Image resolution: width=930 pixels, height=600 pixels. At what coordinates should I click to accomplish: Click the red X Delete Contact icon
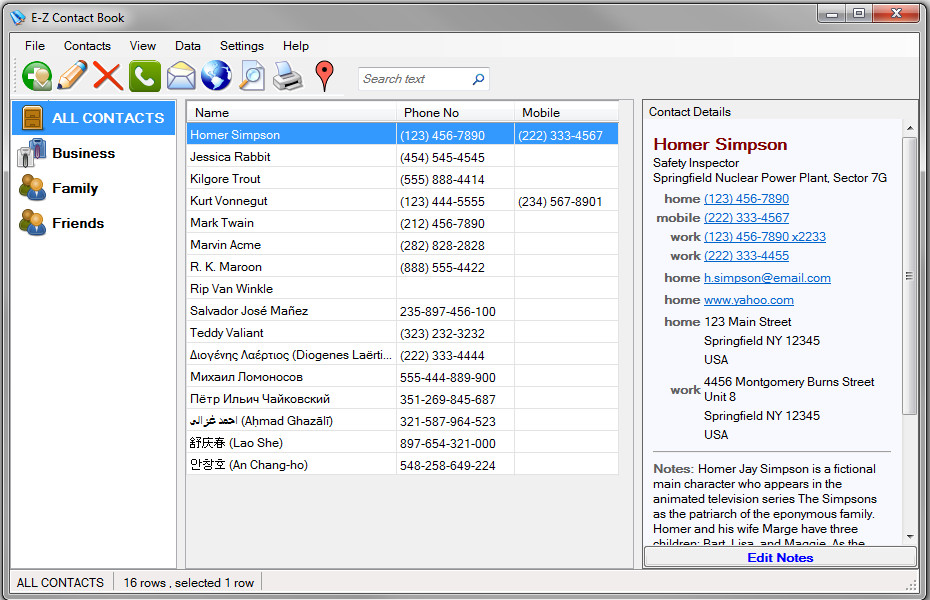coord(108,76)
